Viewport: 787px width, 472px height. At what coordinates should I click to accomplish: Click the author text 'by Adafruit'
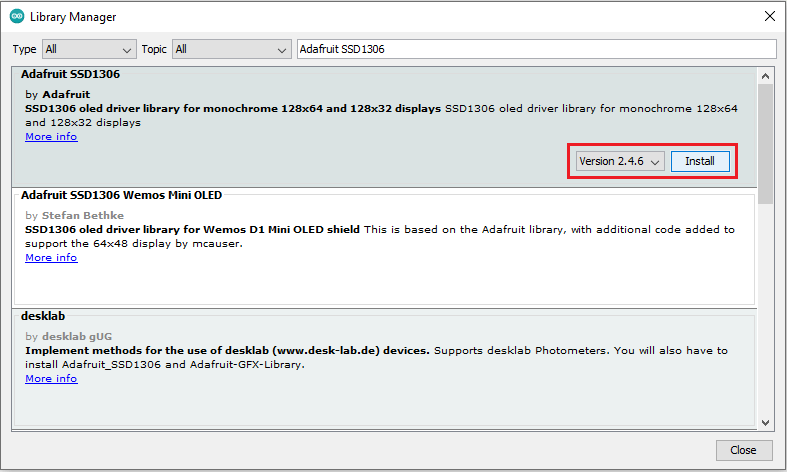pyautogui.click(x=58, y=94)
